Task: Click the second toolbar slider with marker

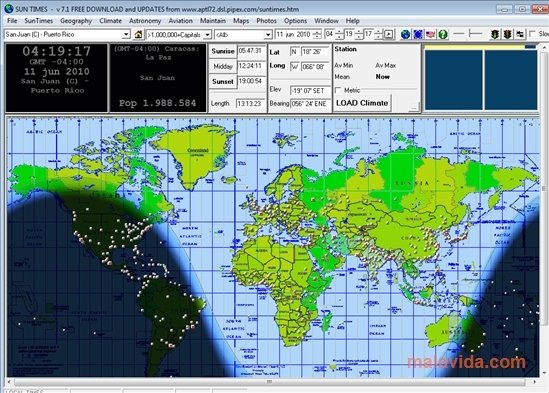Action: pos(475,34)
